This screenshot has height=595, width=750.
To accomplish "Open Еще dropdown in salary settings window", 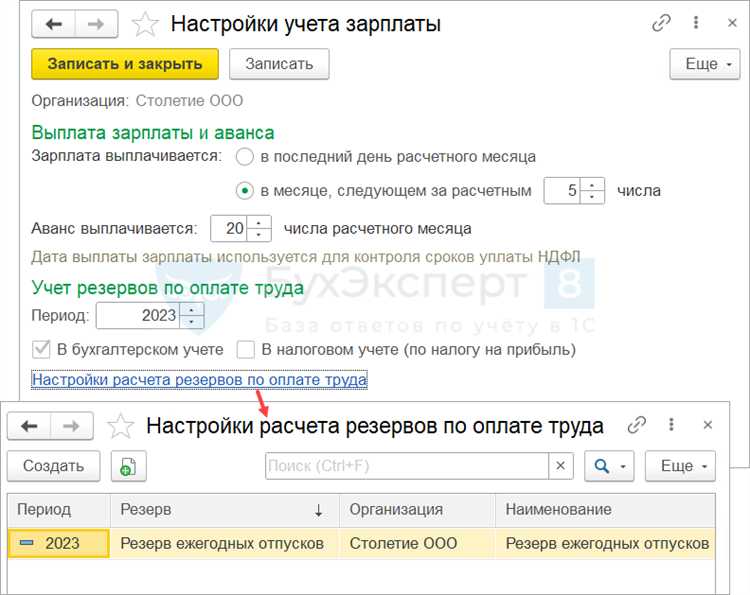I will (x=705, y=64).
